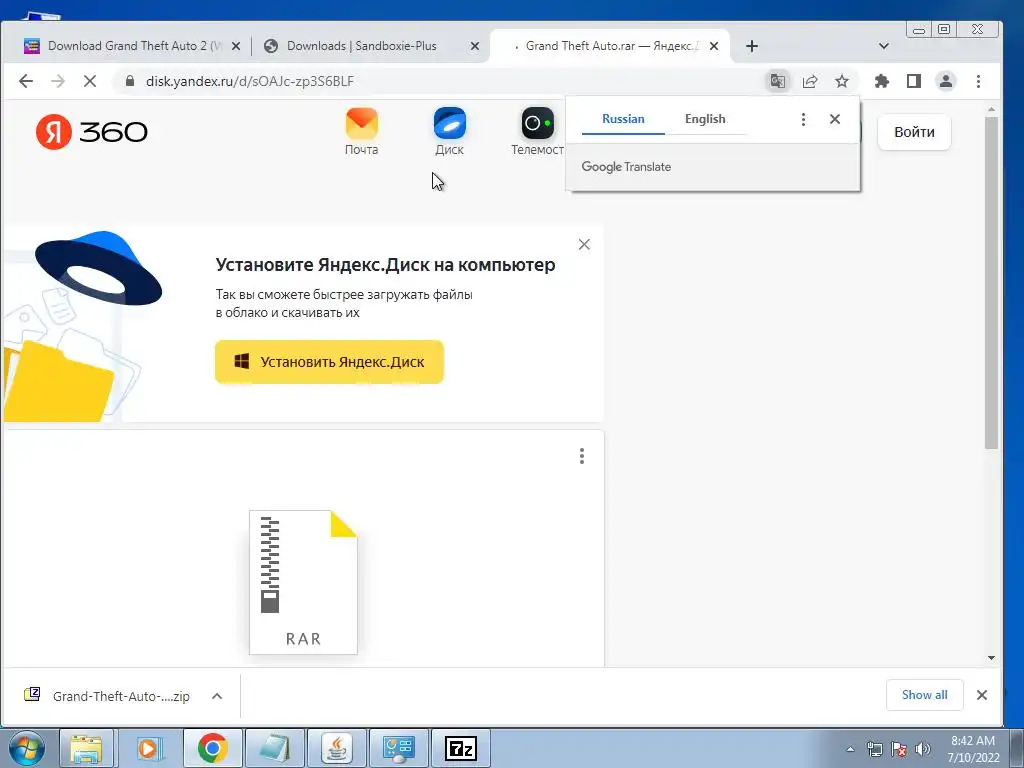Open the Java icon in taskbar
This screenshot has width=1024, height=768.
[x=336, y=748]
